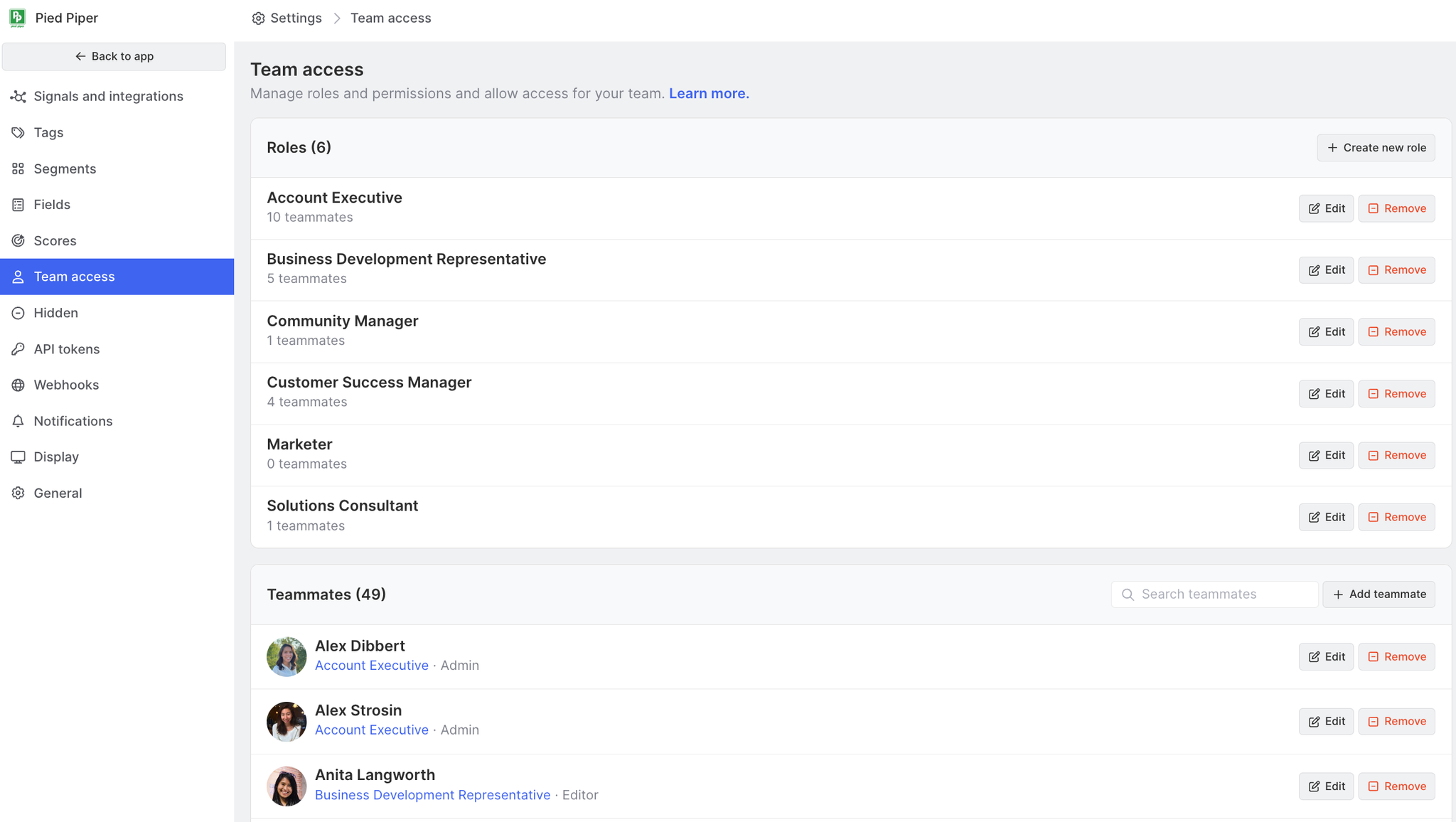Open the Display settings page
The image size is (1456, 822).
coord(55,457)
